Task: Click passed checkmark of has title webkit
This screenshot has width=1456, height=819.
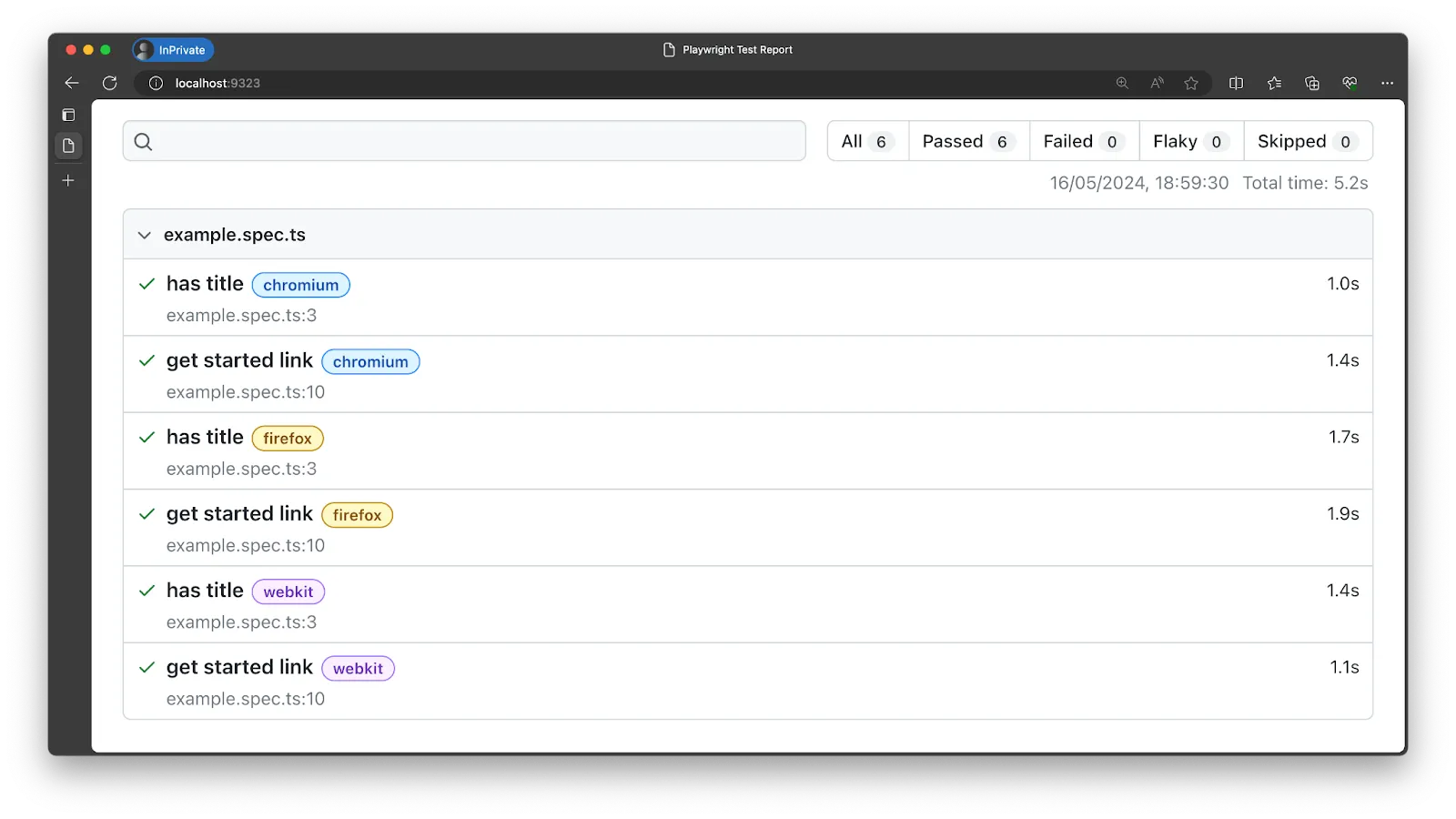Action: 147,591
